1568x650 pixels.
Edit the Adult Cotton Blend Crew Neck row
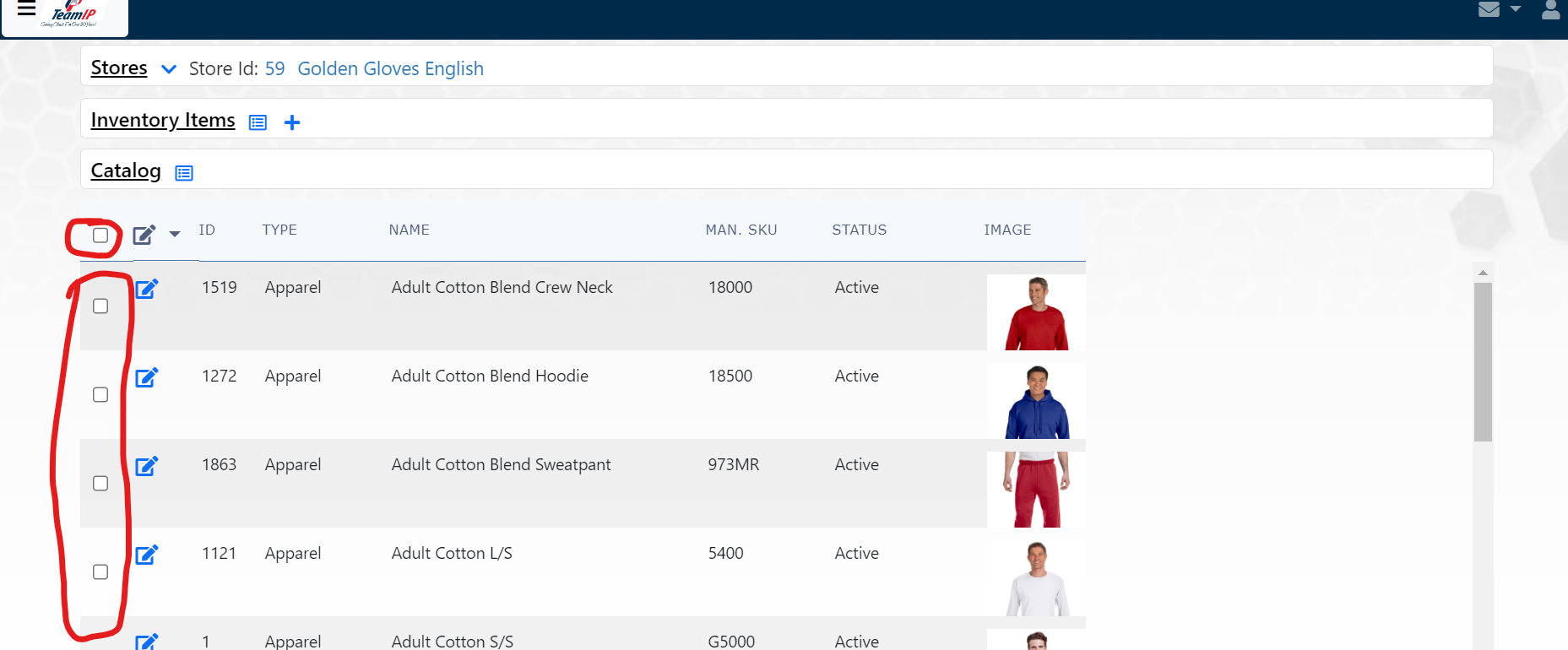[147, 289]
